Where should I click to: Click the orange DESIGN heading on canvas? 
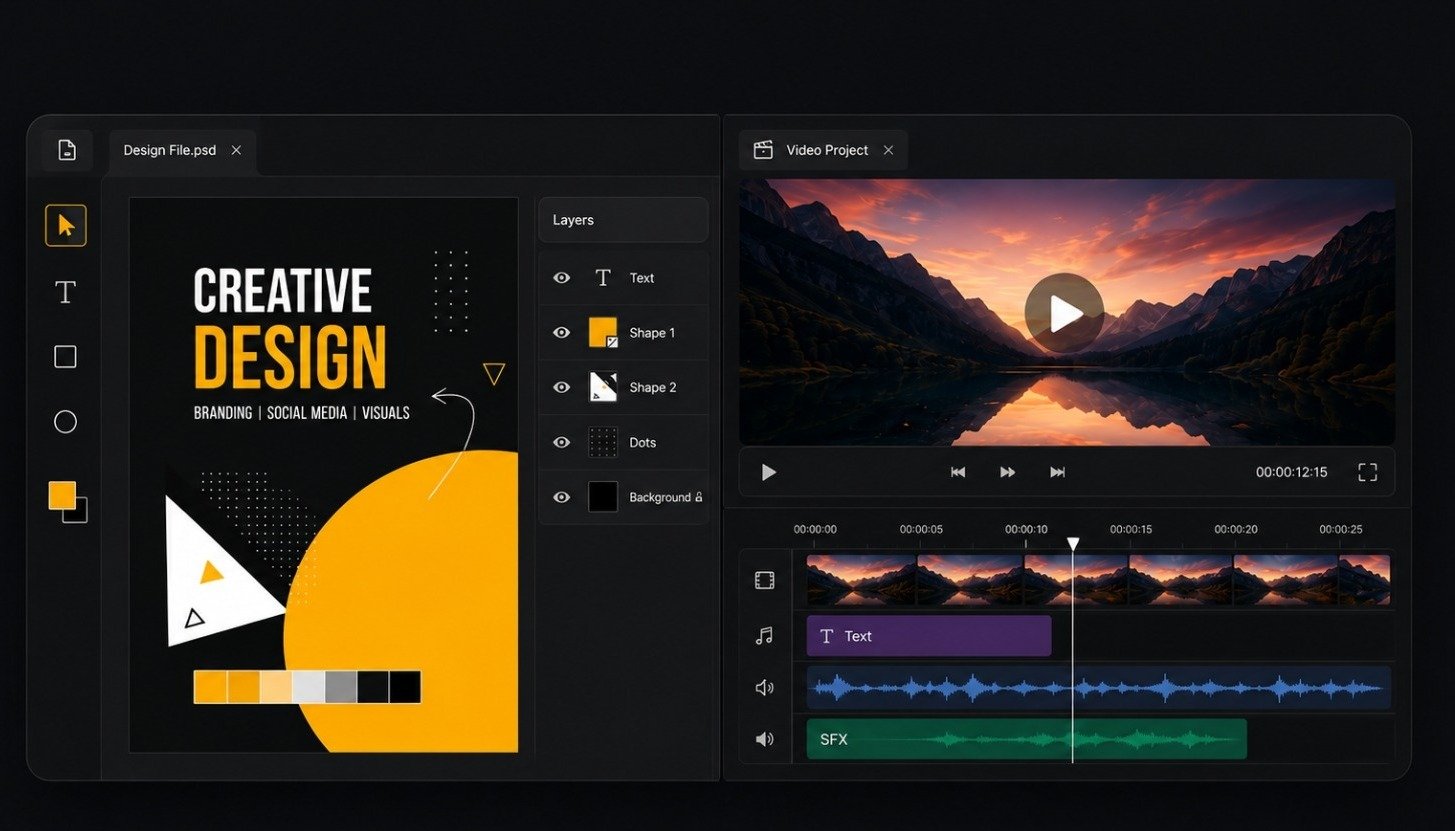click(x=290, y=356)
